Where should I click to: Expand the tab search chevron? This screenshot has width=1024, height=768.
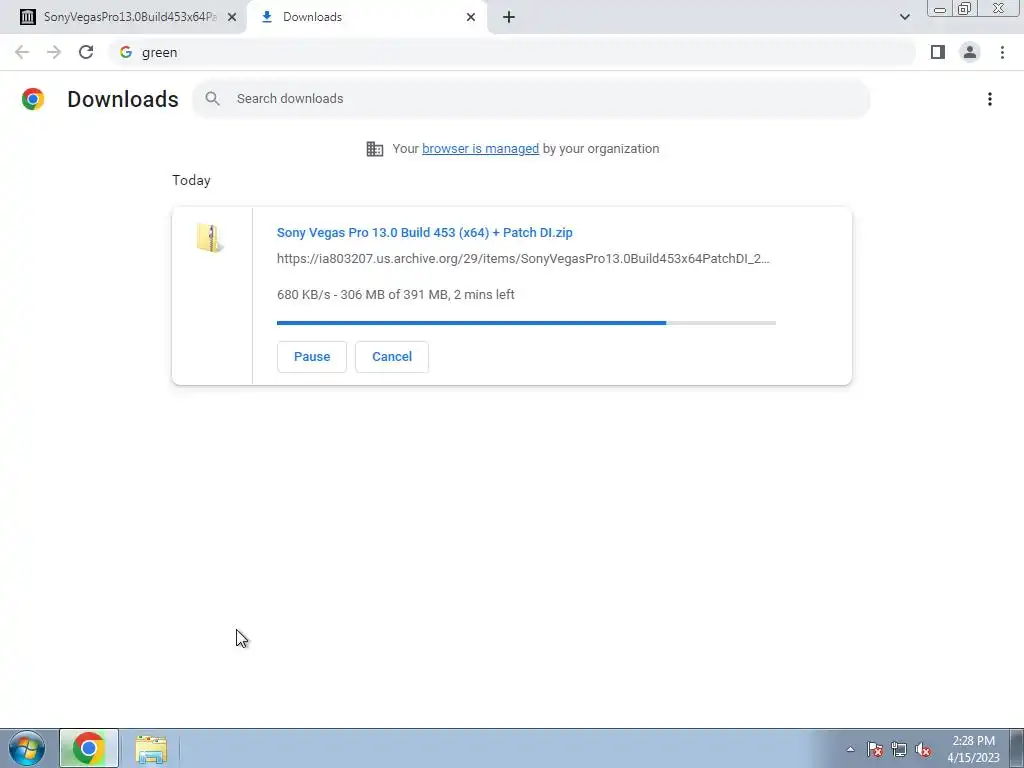pos(904,17)
